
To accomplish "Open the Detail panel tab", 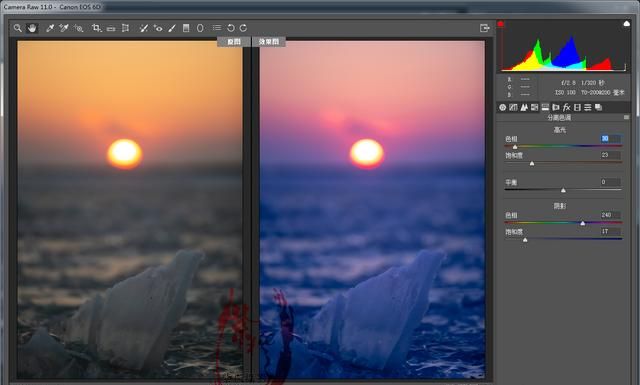I will click(x=524, y=107).
